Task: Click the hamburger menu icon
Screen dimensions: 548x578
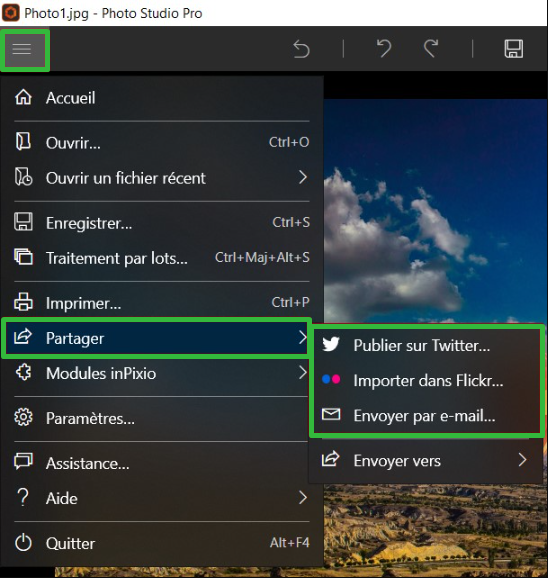Action: click(22, 49)
